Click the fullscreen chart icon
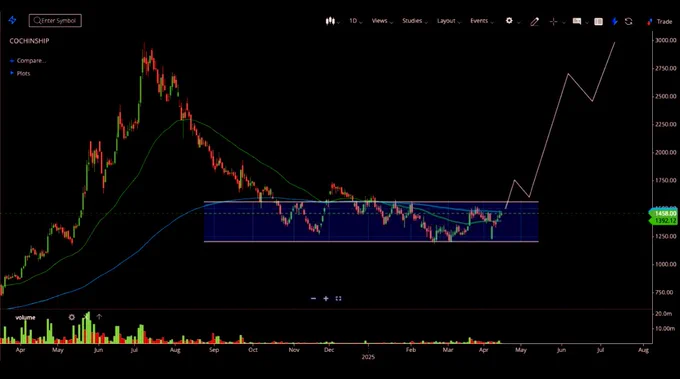Viewport: 680px width, 379px height. coord(338,298)
